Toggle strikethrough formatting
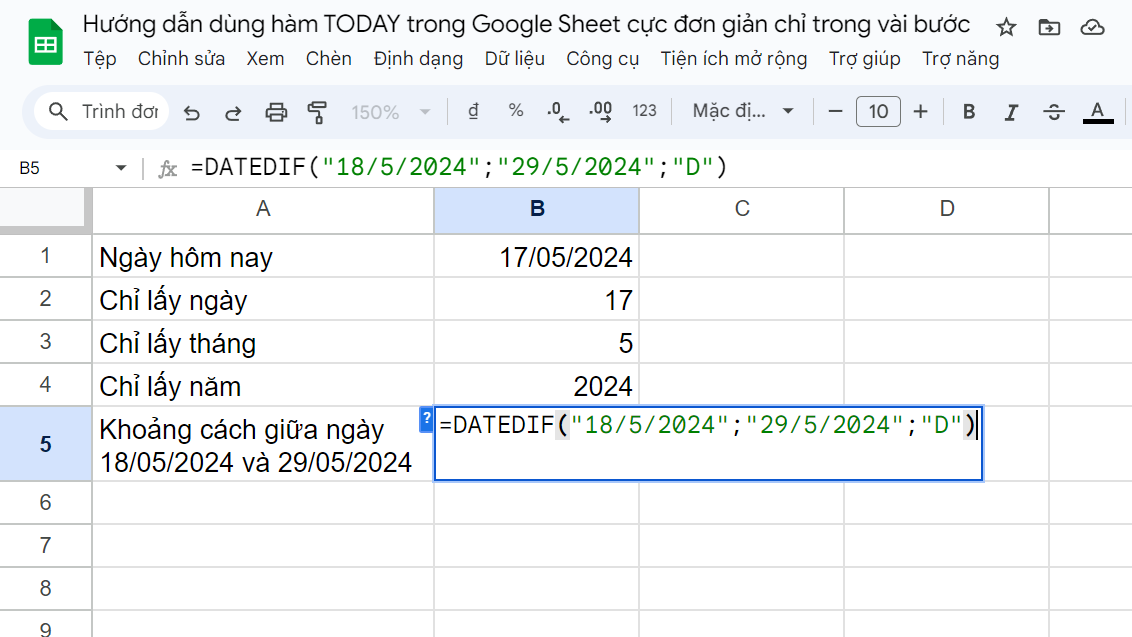 (1054, 111)
